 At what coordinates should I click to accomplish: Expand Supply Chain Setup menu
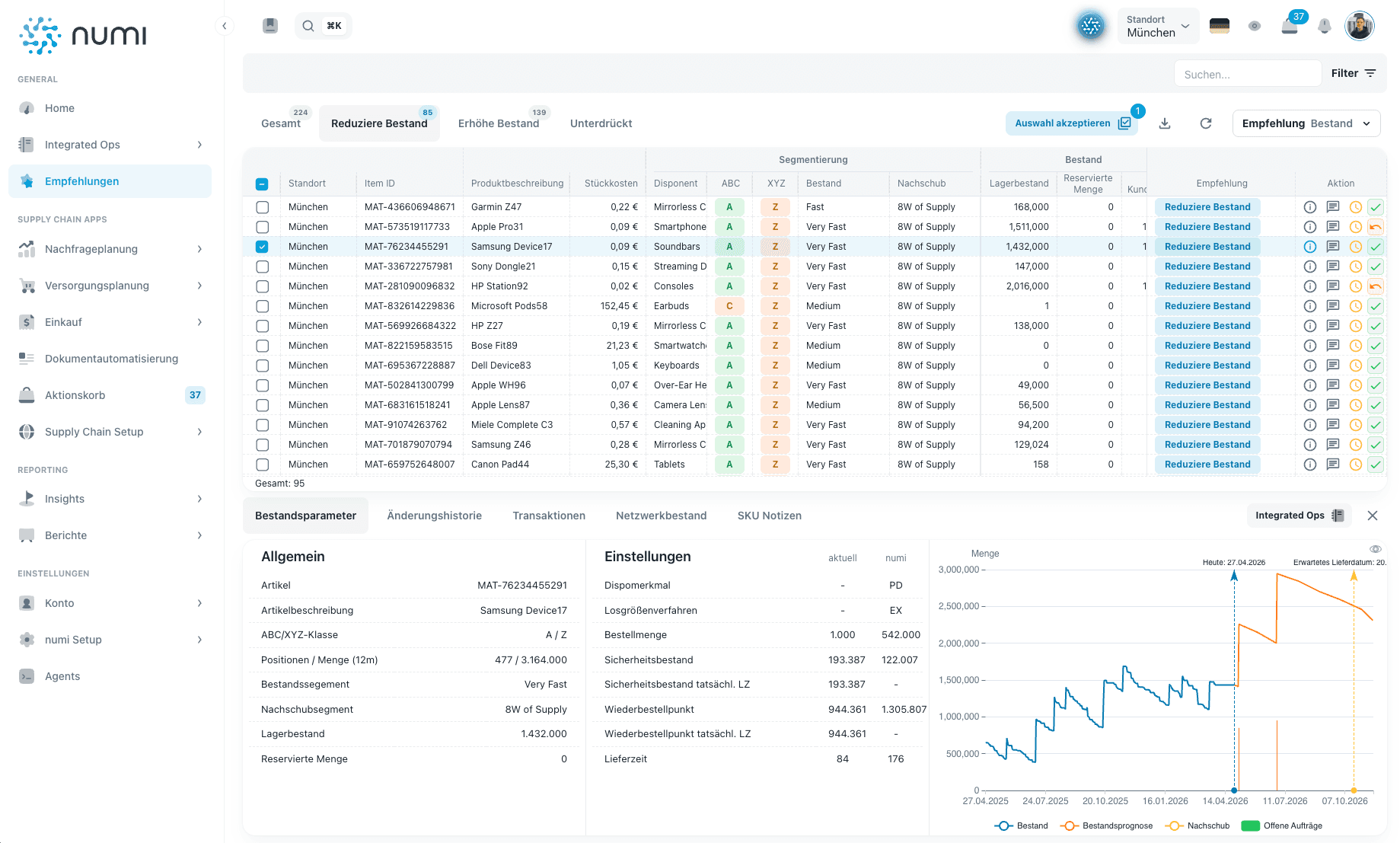click(x=110, y=432)
